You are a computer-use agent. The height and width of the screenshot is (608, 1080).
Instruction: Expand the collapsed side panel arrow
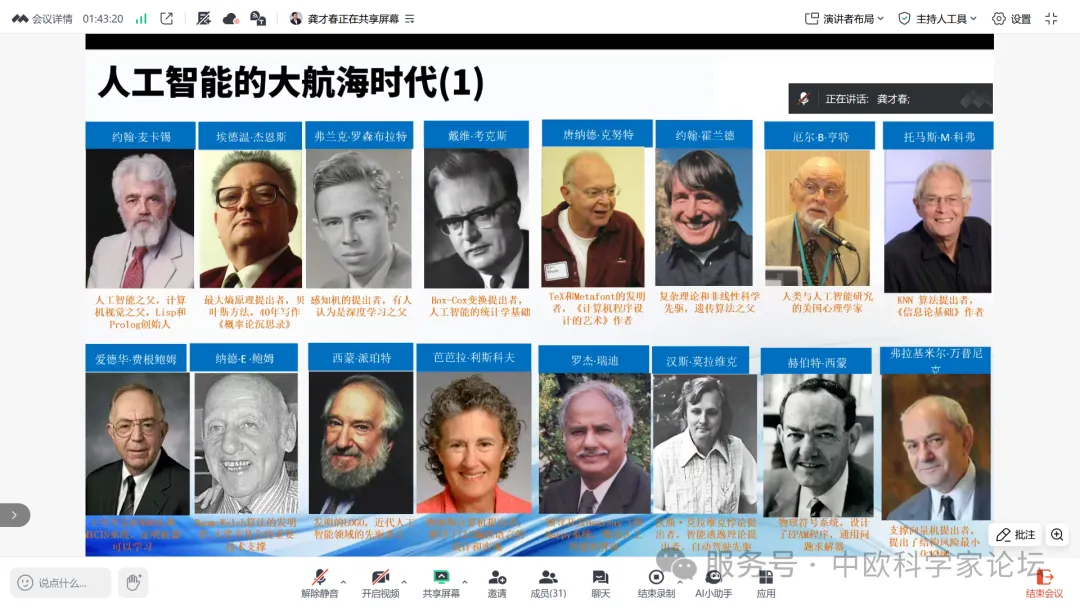(14, 515)
